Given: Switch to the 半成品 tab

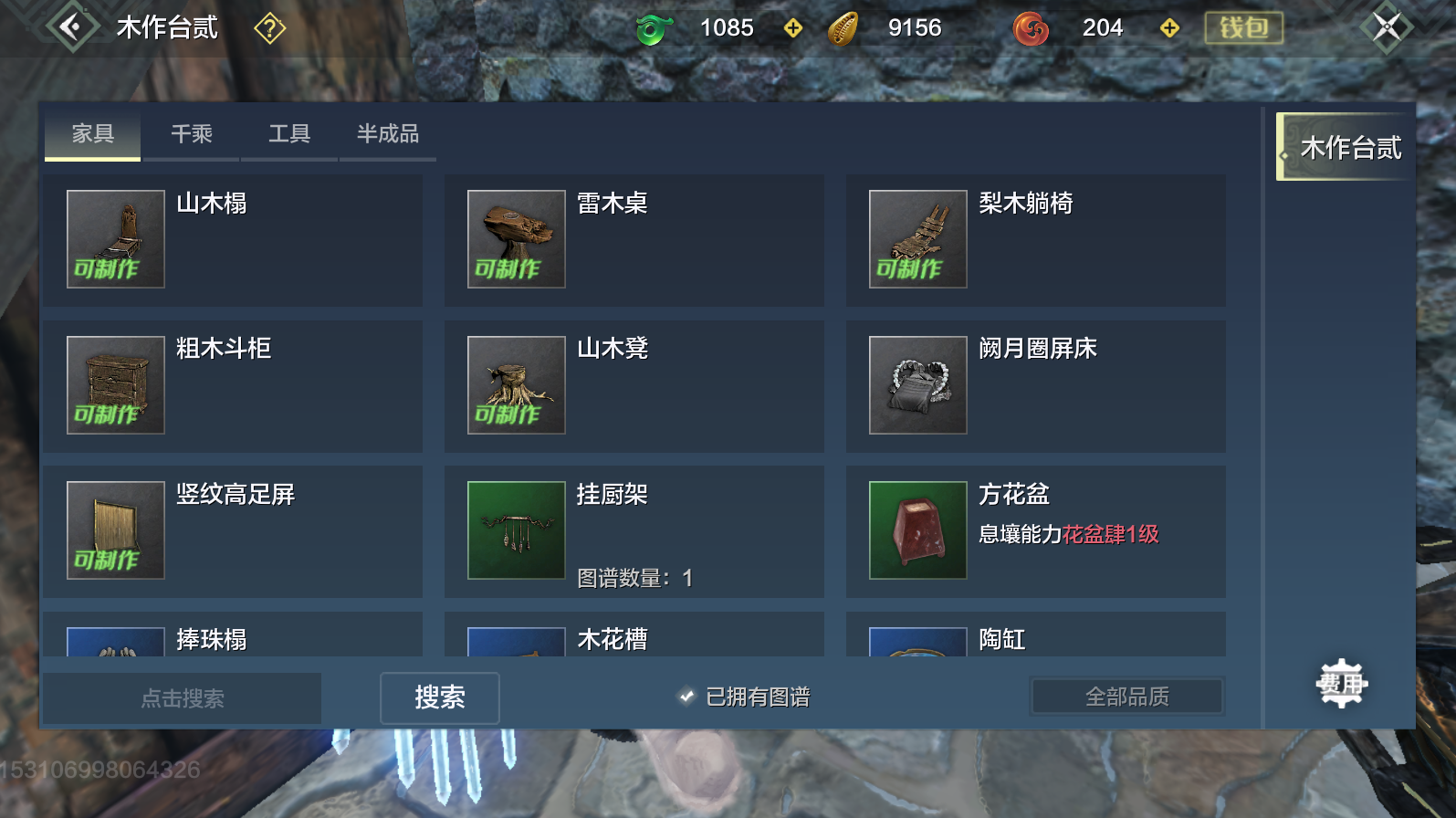Looking at the screenshot, I should [x=388, y=135].
